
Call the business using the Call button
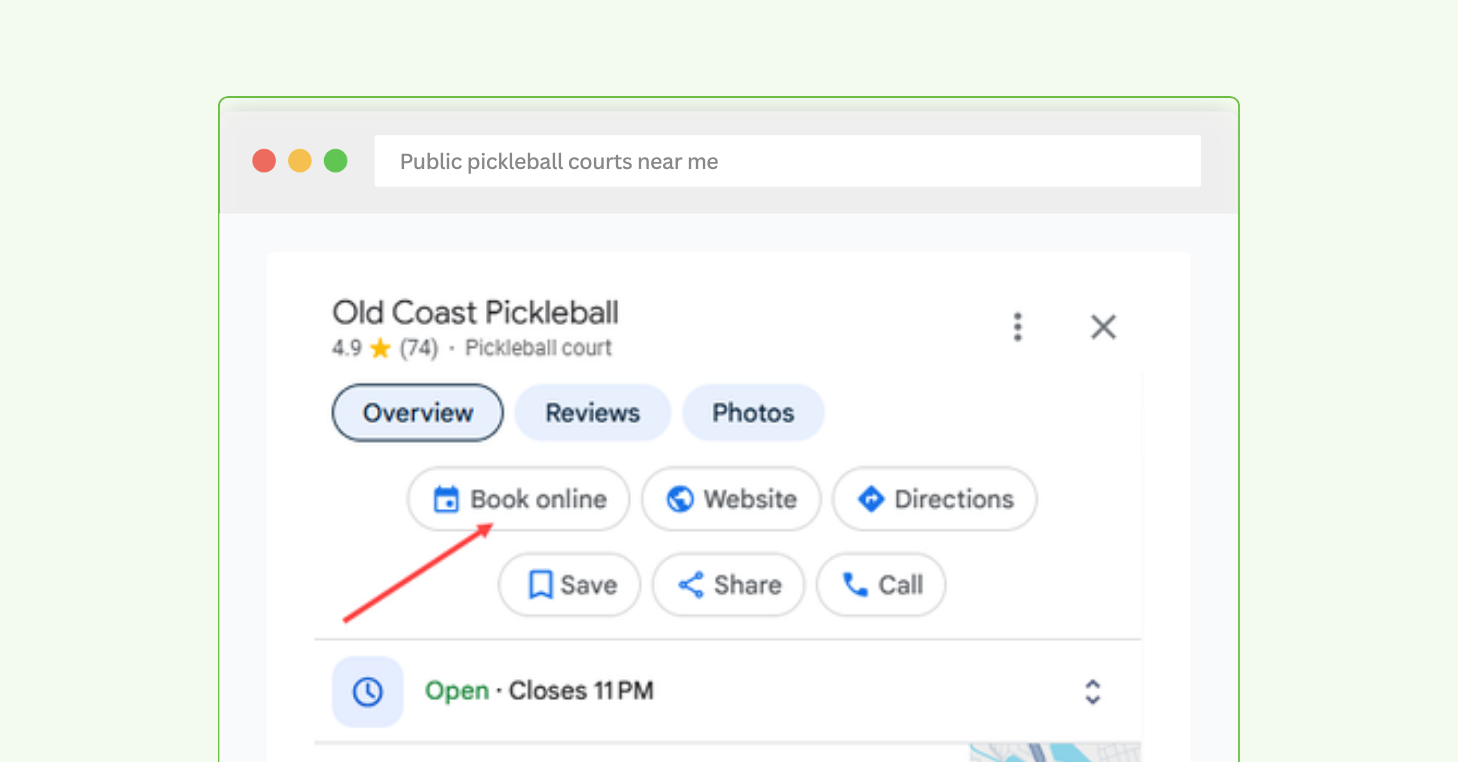(x=881, y=585)
